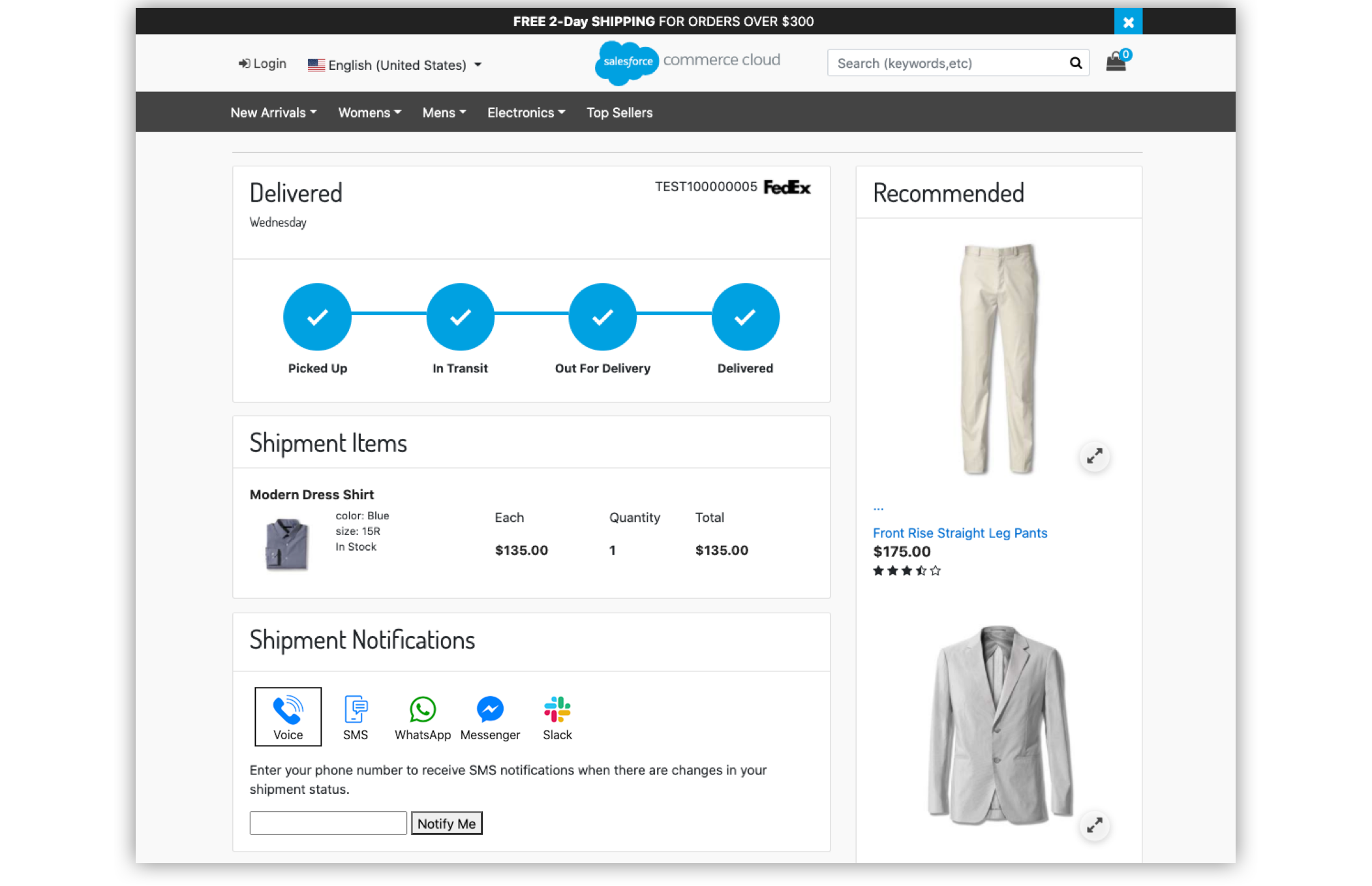This screenshot has width=1372, height=886.
Task: Select the Voice notification option
Action: (x=288, y=716)
